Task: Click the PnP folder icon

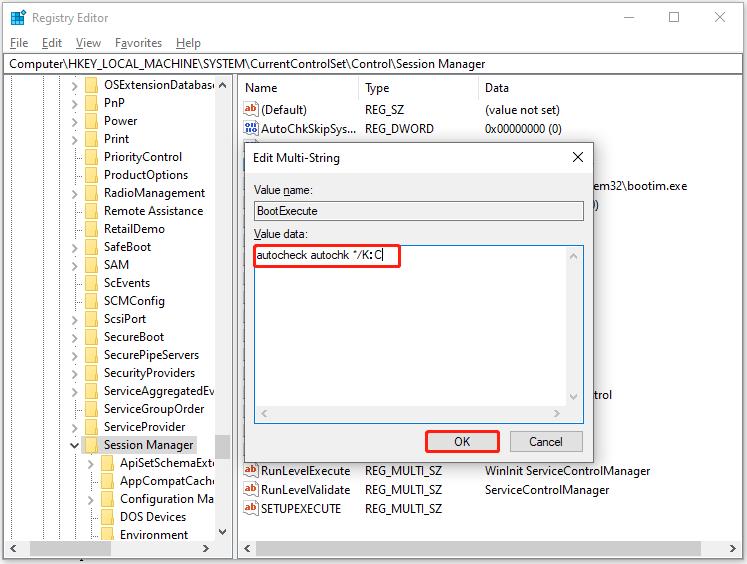Action: point(91,103)
